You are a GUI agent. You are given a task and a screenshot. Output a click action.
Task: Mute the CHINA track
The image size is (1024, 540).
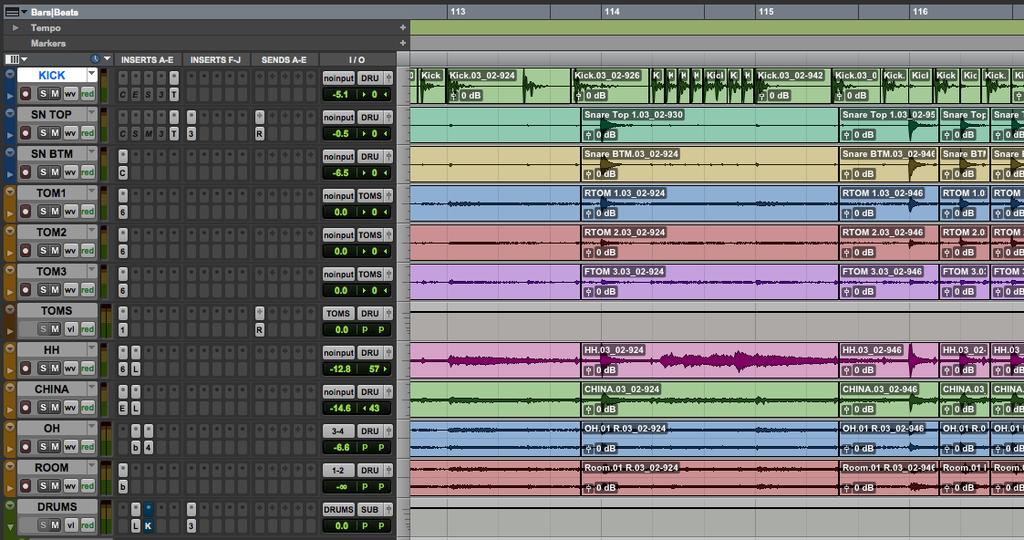(55, 407)
